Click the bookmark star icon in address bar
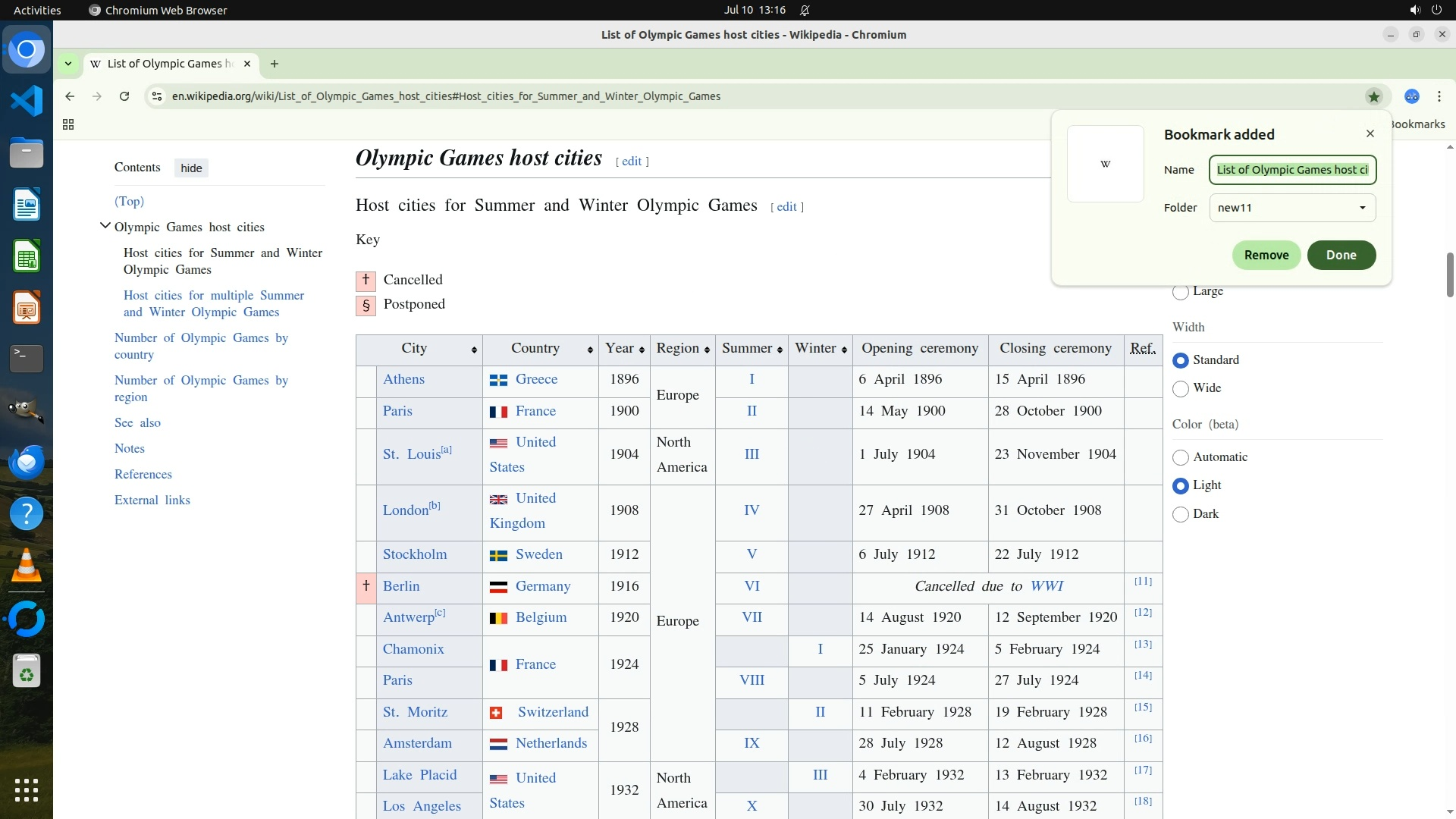This screenshot has height=819, width=1456. (x=1373, y=96)
